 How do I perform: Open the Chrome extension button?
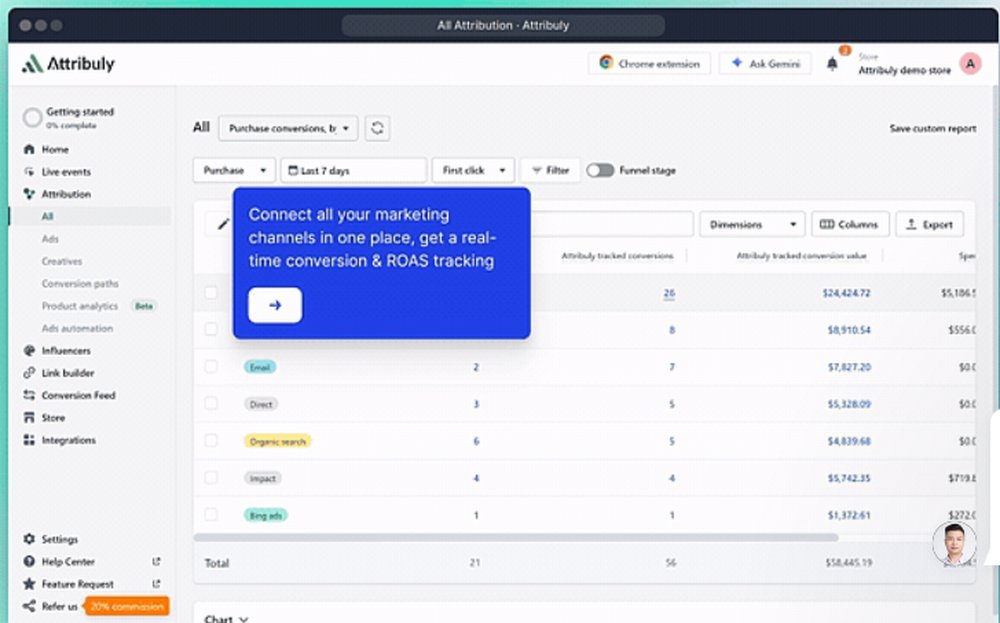[x=649, y=64]
